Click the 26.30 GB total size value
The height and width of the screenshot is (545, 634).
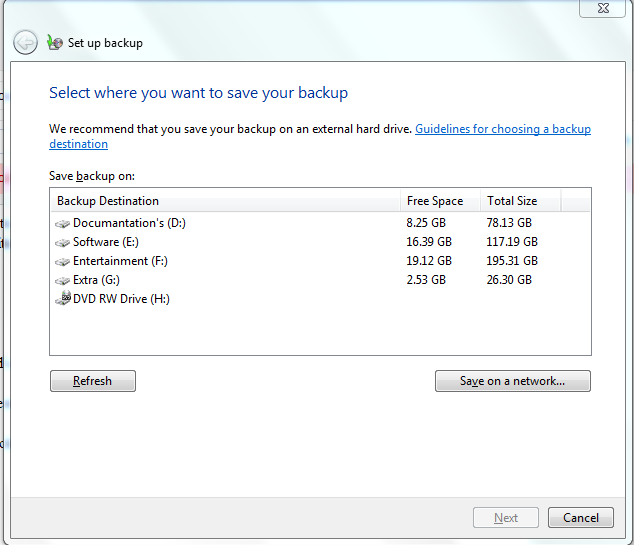[x=509, y=280]
